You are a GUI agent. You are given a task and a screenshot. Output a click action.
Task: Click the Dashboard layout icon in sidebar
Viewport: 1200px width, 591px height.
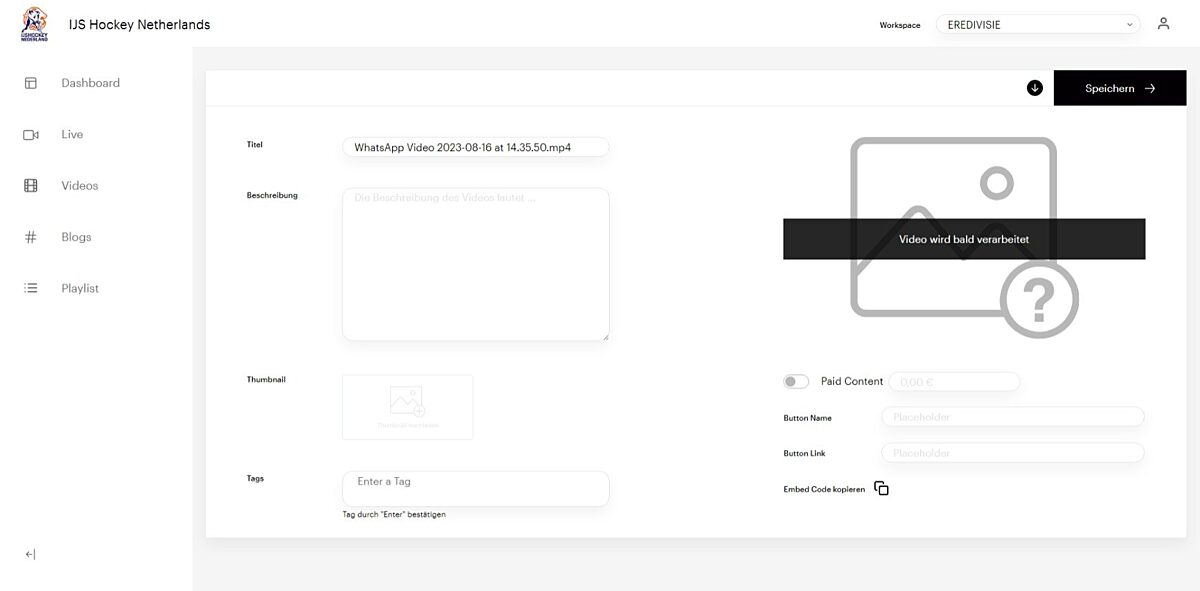pyautogui.click(x=31, y=83)
